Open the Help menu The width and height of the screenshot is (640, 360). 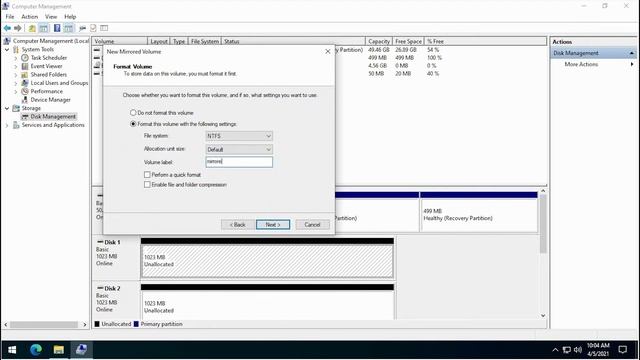coord(70,17)
